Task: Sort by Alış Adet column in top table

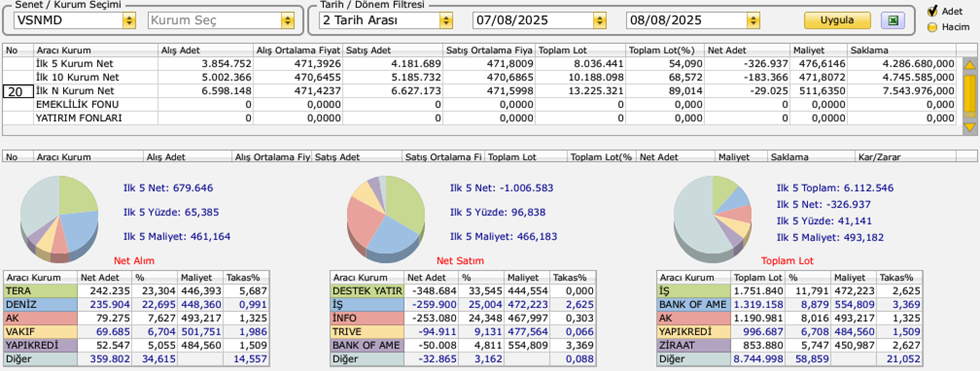Action: click(206, 50)
